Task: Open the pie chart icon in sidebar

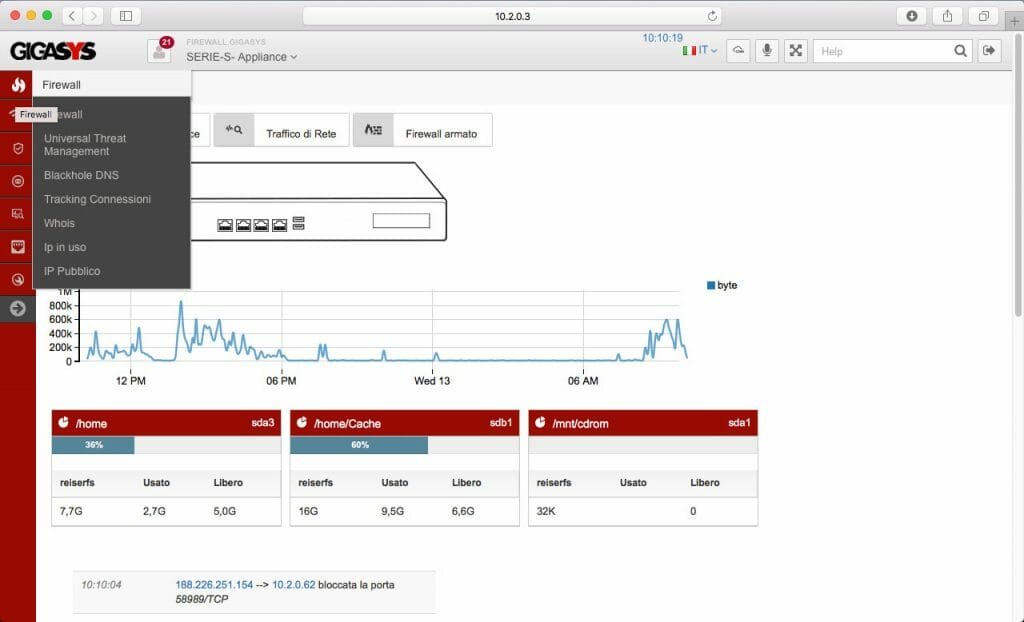Action: pyautogui.click(x=18, y=280)
